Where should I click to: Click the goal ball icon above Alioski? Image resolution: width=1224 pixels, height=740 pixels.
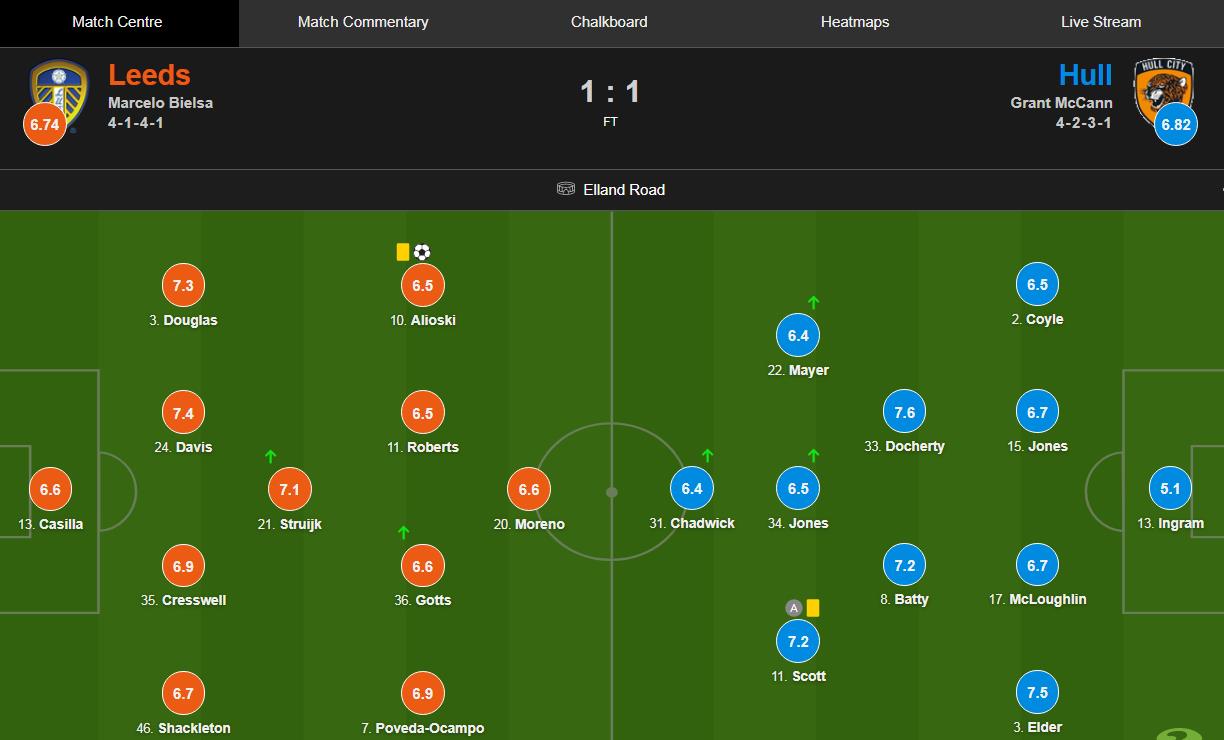(422, 252)
